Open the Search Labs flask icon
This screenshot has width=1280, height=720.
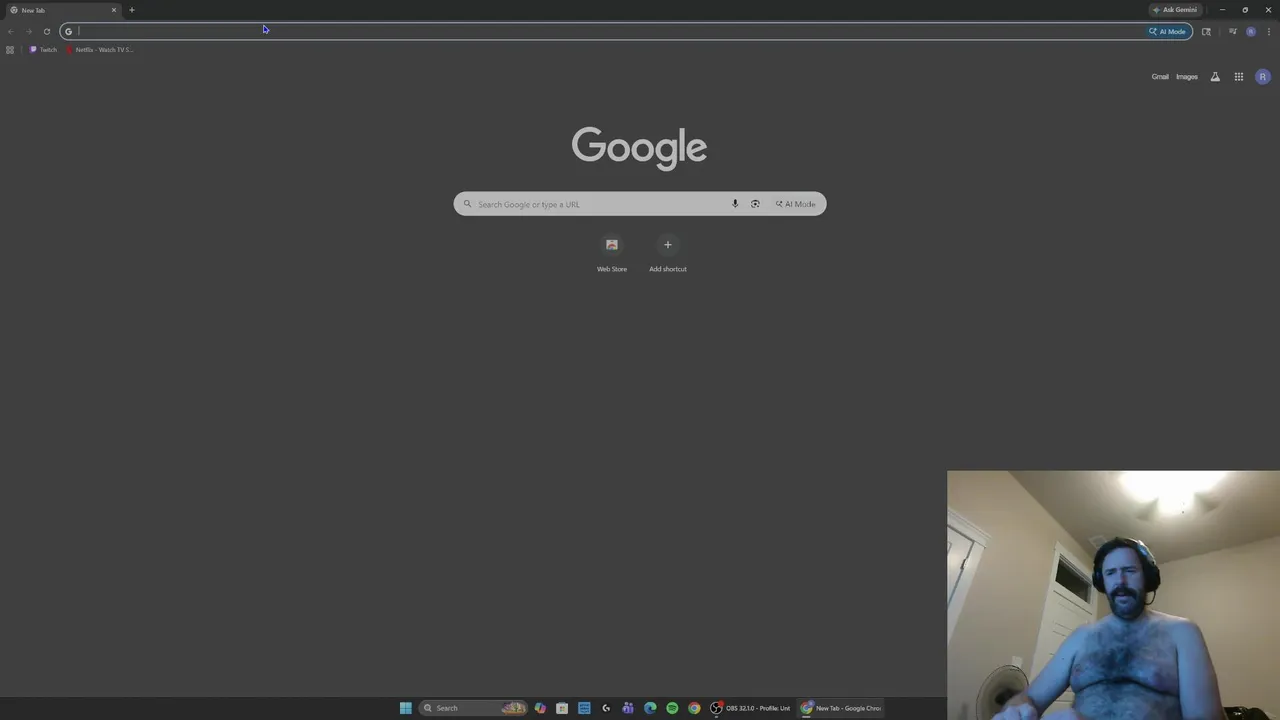pyautogui.click(x=1215, y=77)
